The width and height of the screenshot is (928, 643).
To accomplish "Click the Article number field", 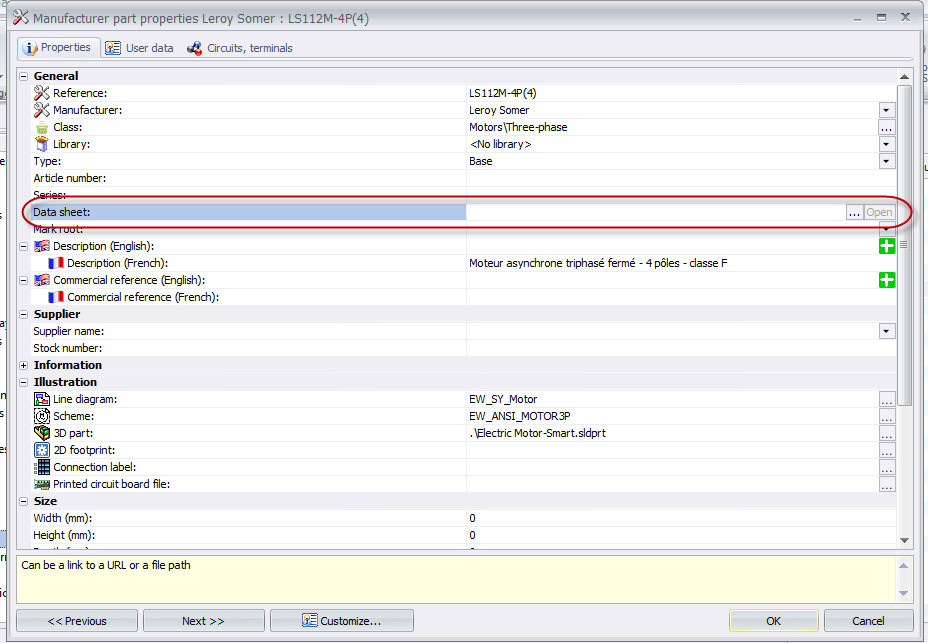I will (681, 178).
